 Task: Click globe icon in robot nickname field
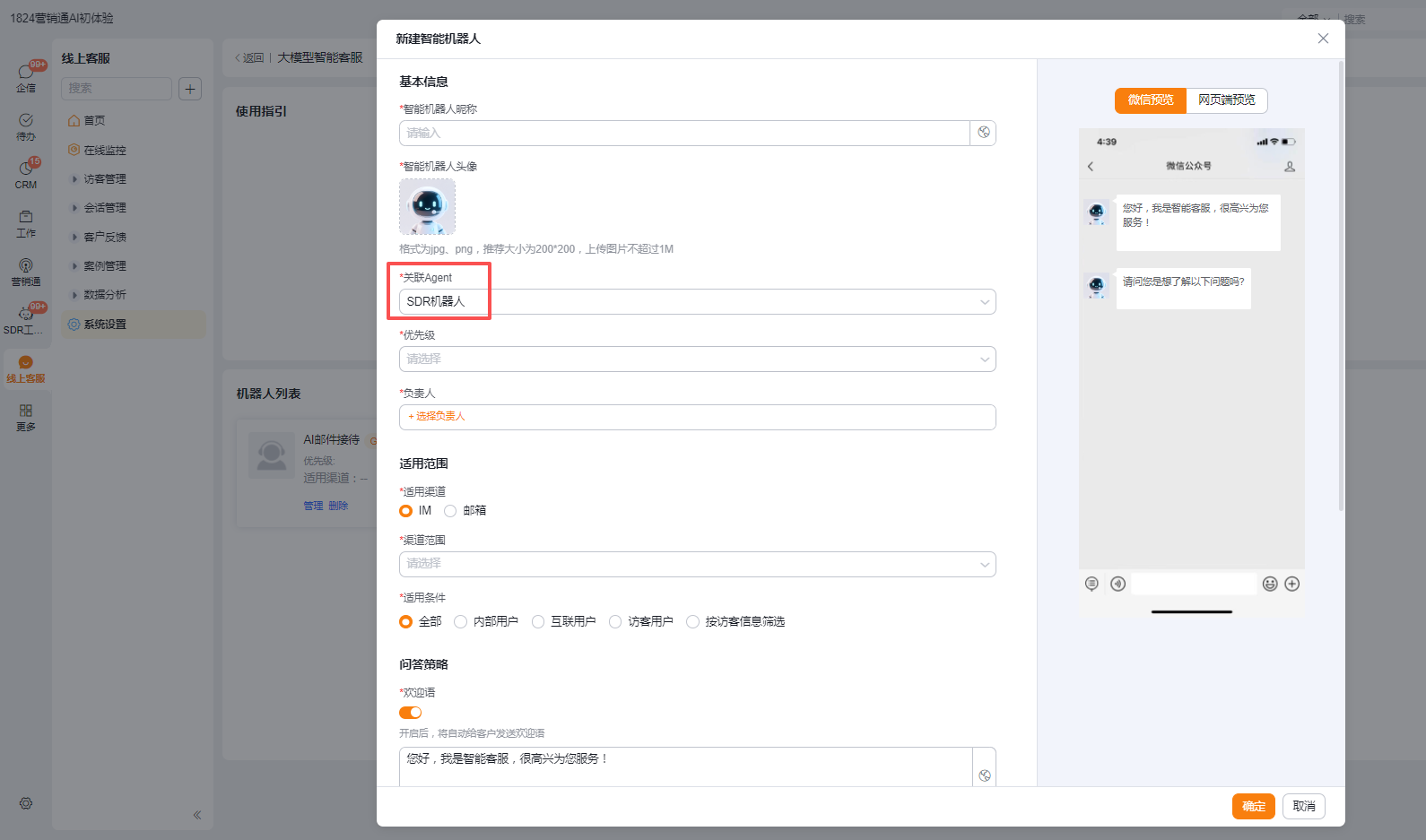point(983,133)
